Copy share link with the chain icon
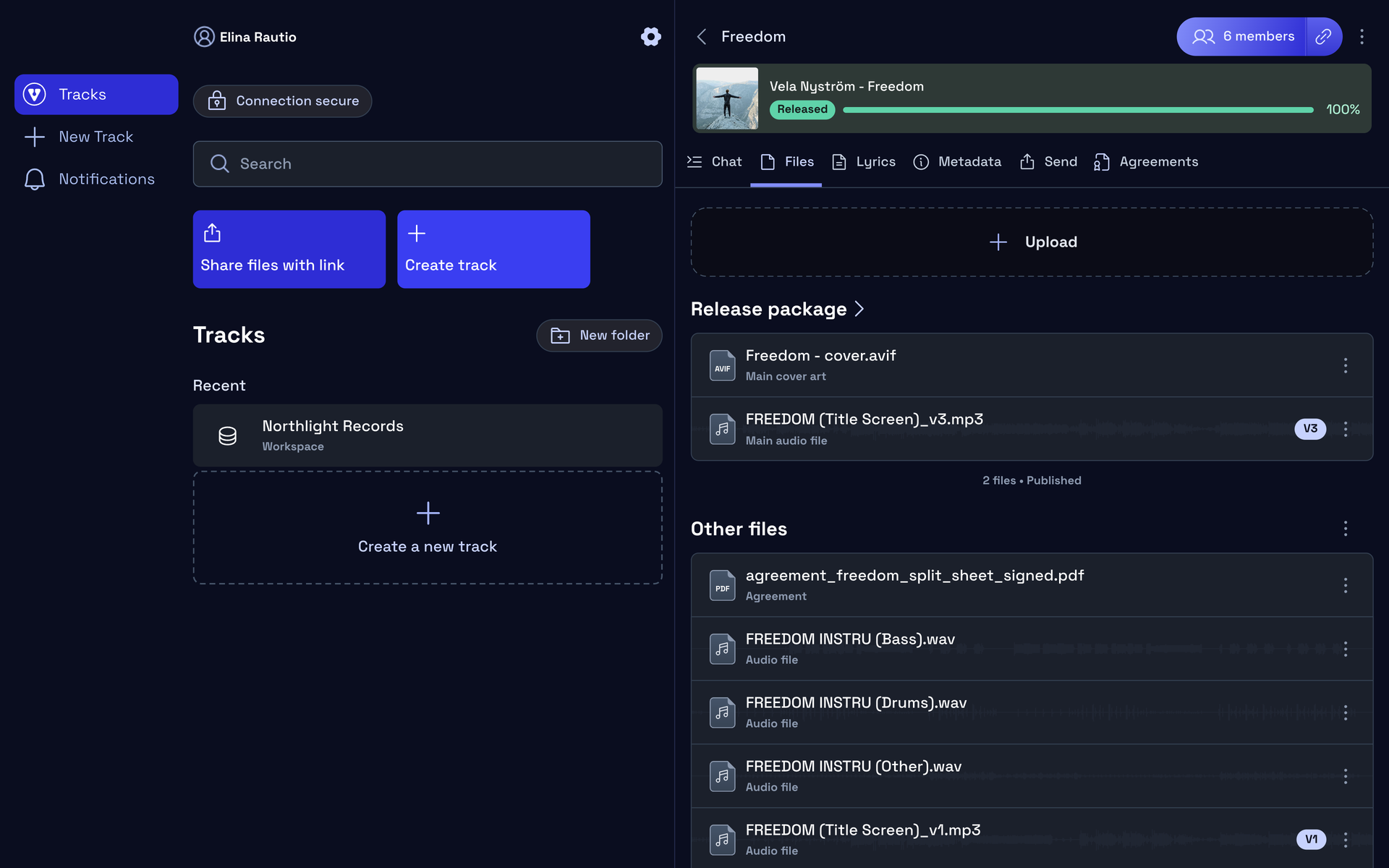Screen dimensions: 1389x868 click(x=1323, y=37)
